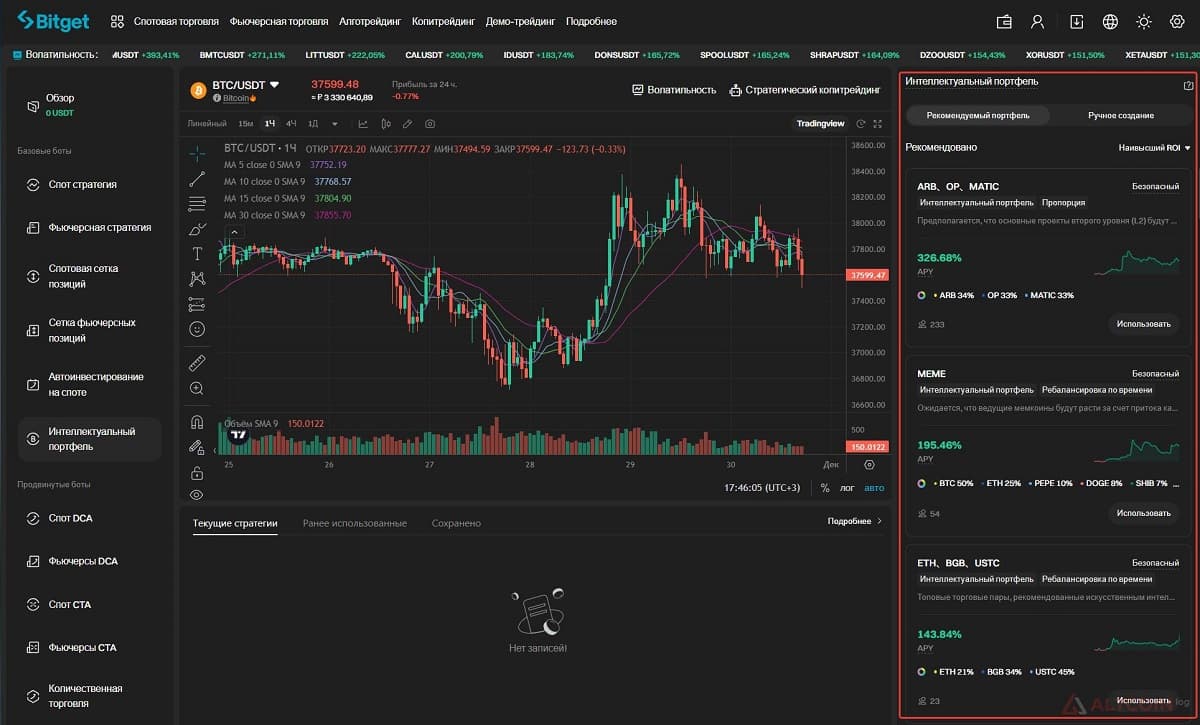Screen dimensions: 1200x725
Task: Click the chart screenshot camera icon
Action: tap(430, 124)
